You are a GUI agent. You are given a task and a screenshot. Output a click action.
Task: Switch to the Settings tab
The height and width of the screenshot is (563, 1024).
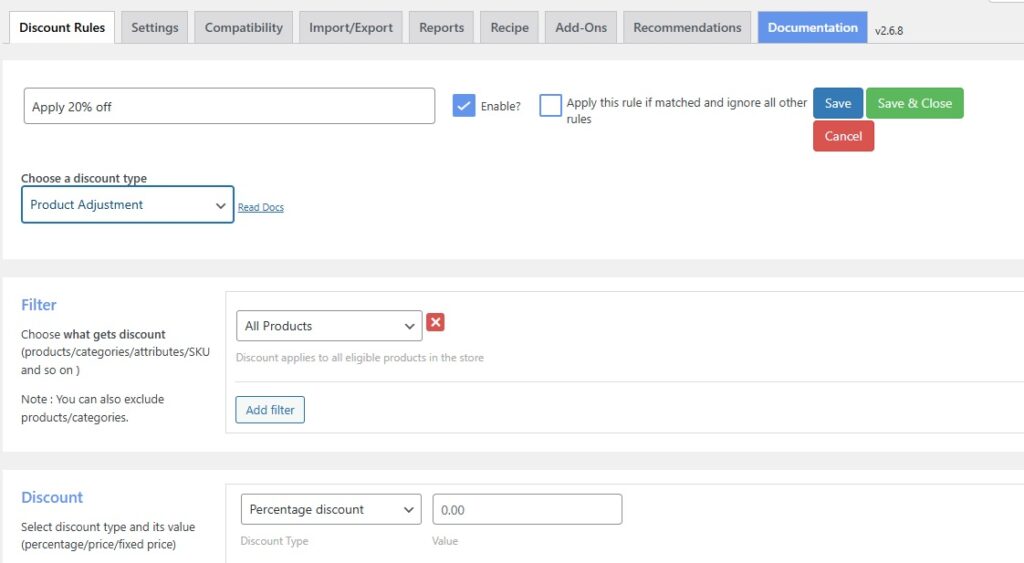coord(154,27)
